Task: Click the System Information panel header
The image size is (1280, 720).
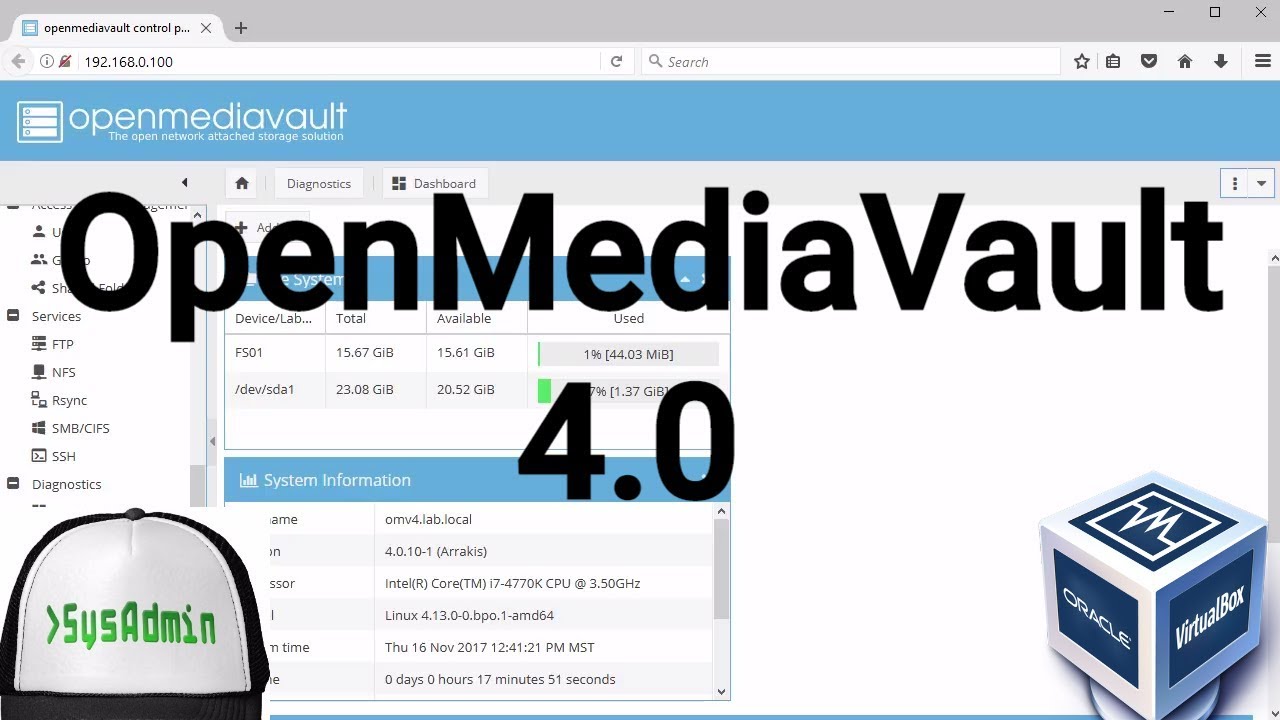Action: coord(477,480)
